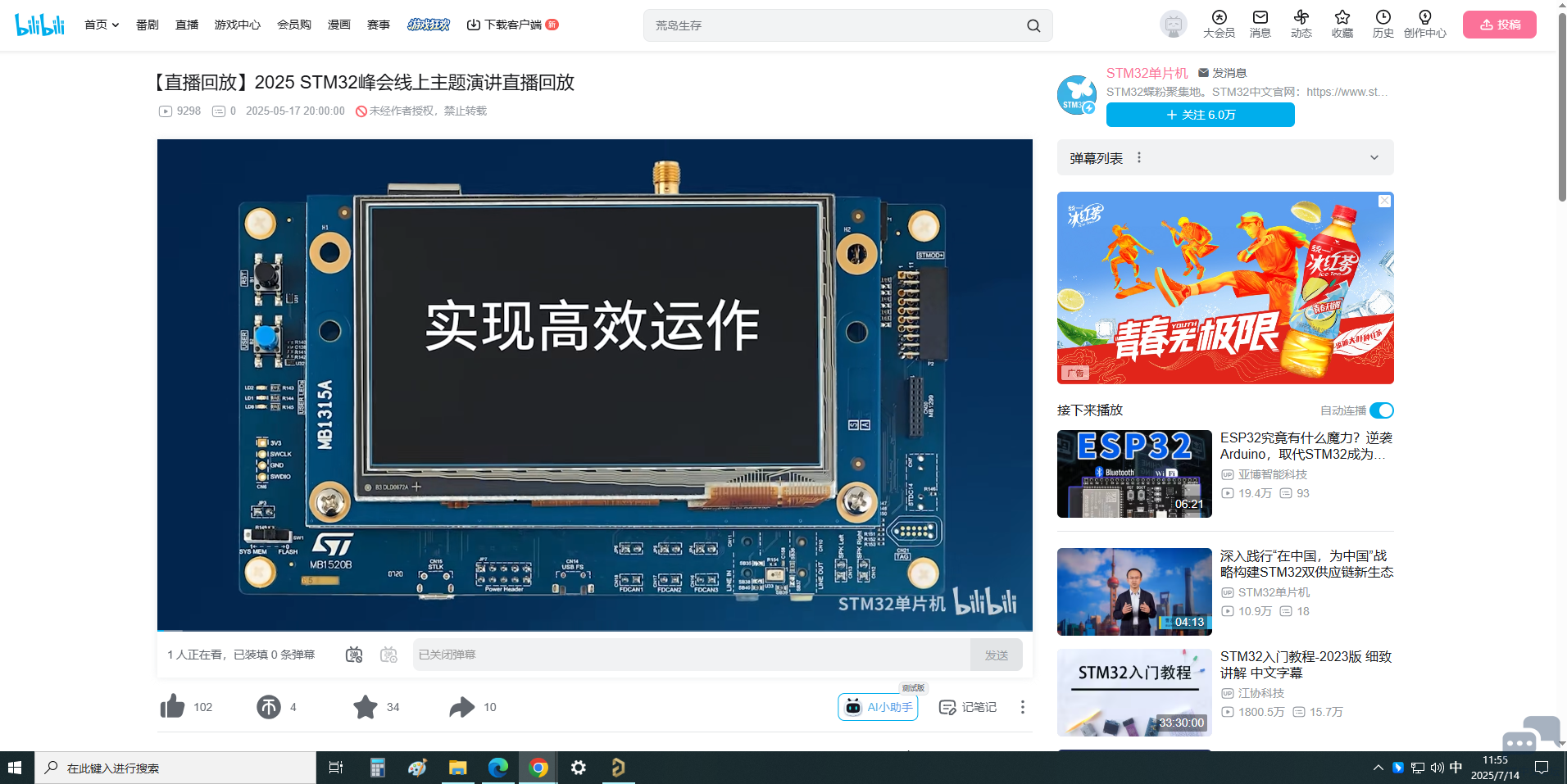Click the user avatar in header
Image resolution: width=1567 pixels, height=784 pixels.
pos(1173,25)
